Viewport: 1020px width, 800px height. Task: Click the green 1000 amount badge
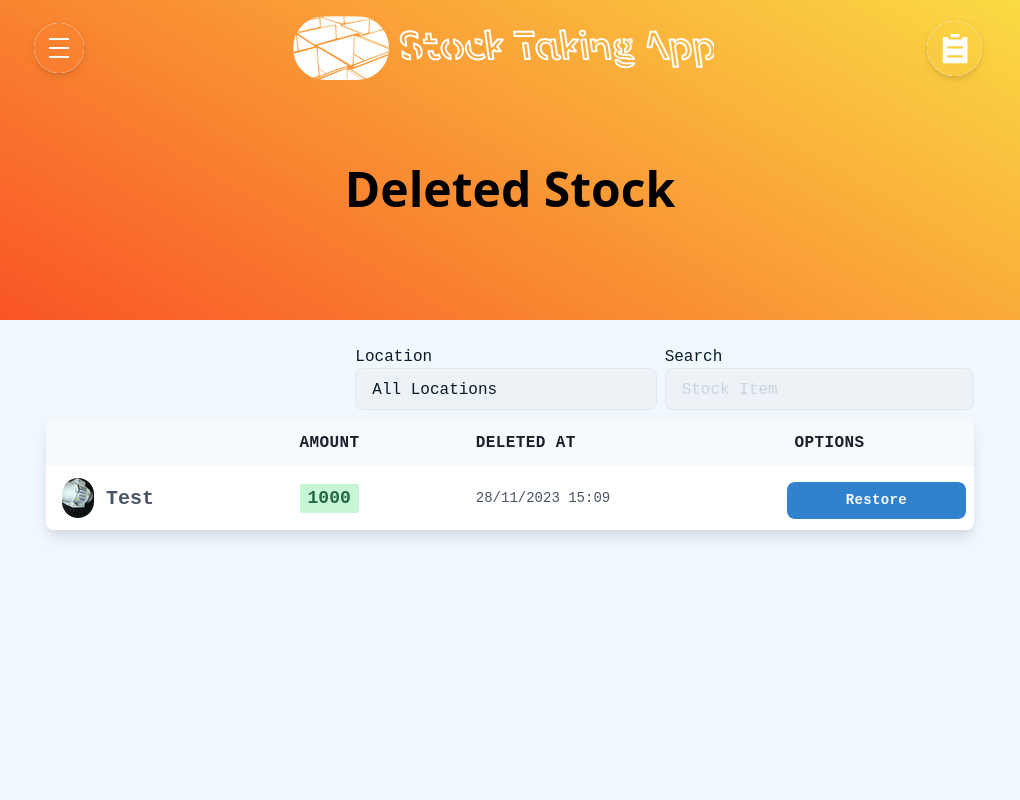[329, 497]
